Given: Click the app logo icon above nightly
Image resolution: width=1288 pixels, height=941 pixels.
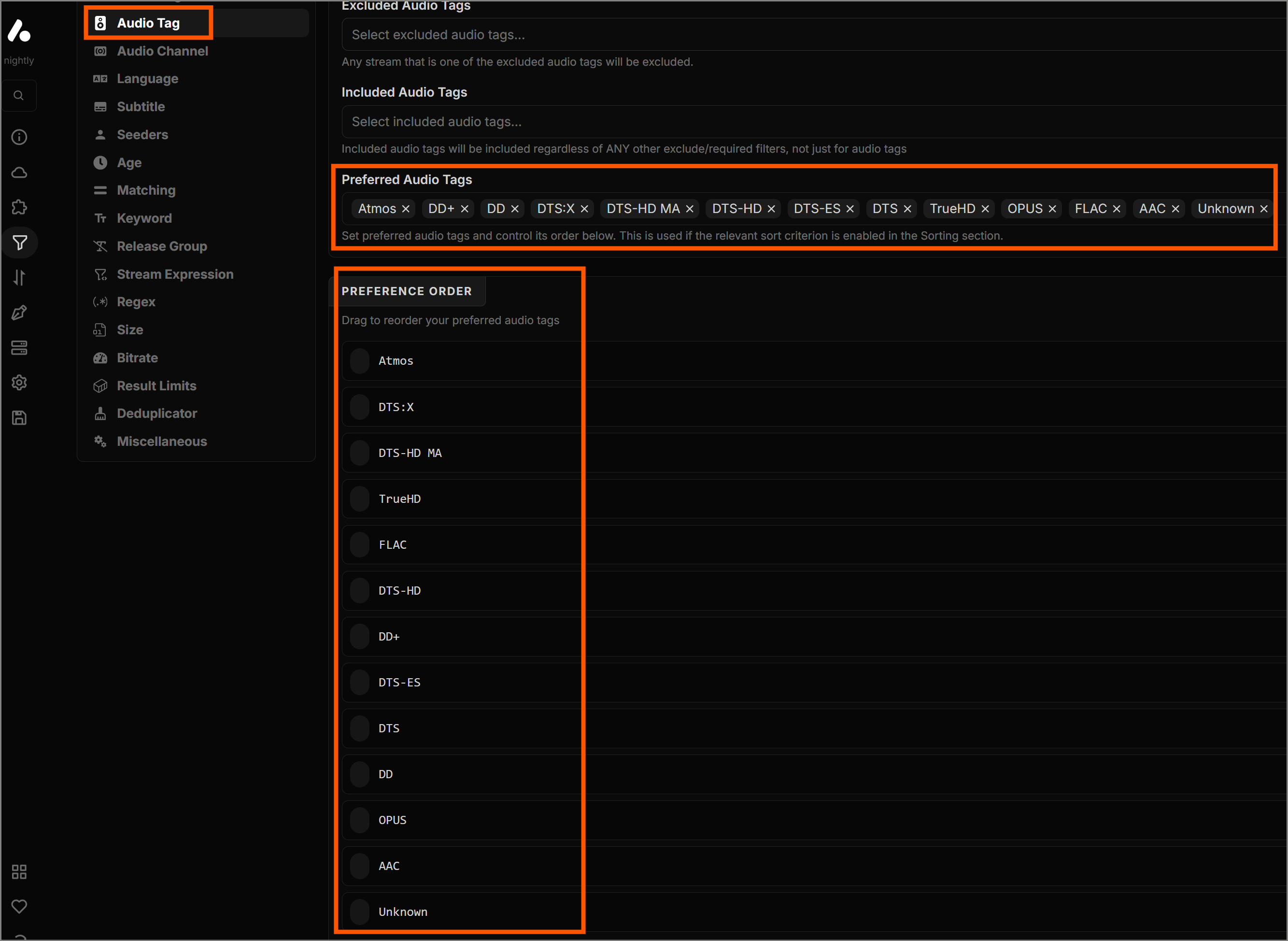Looking at the screenshot, I should point(19,31).
